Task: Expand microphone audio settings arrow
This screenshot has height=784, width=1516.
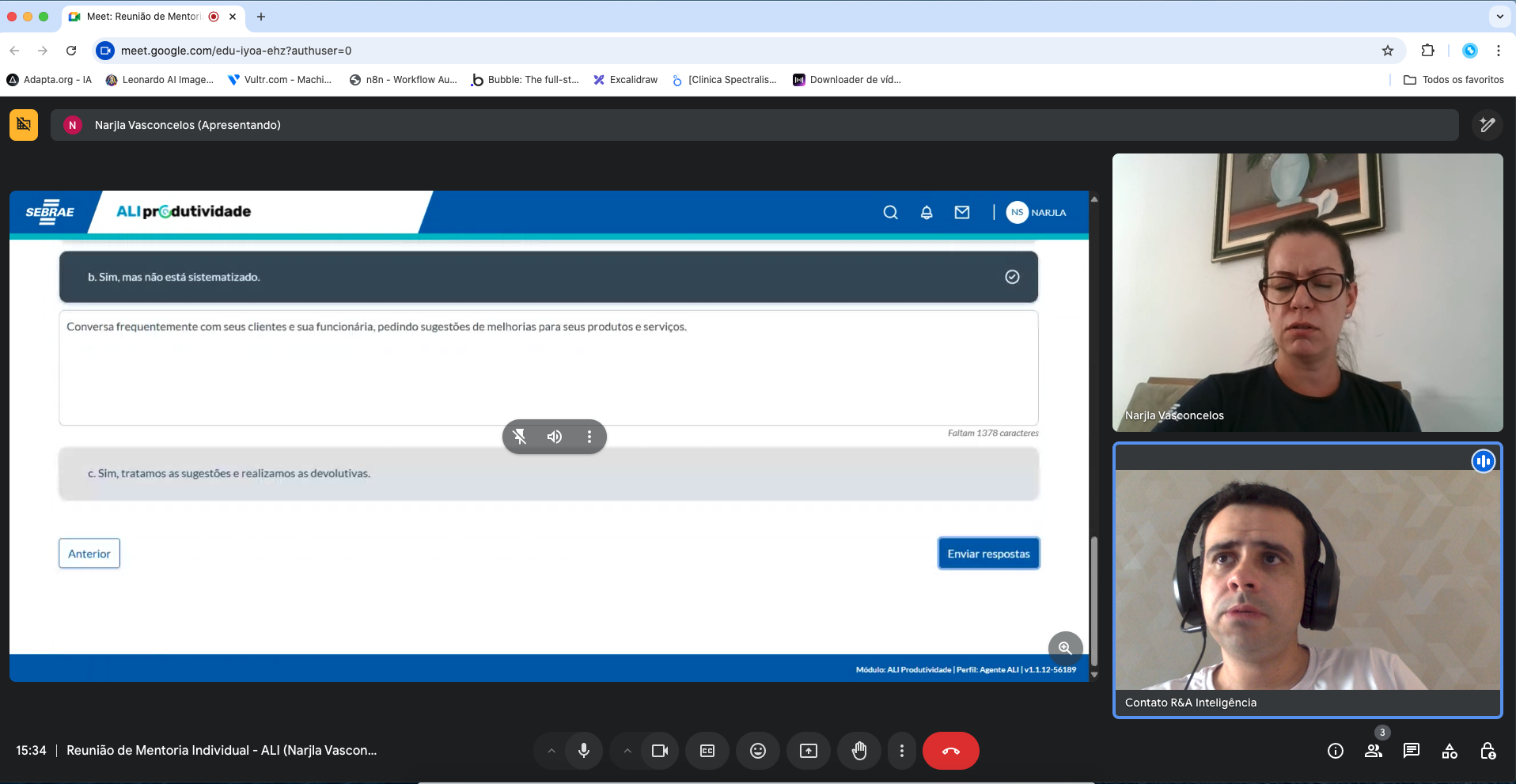Action: click(x=551, y=751)
